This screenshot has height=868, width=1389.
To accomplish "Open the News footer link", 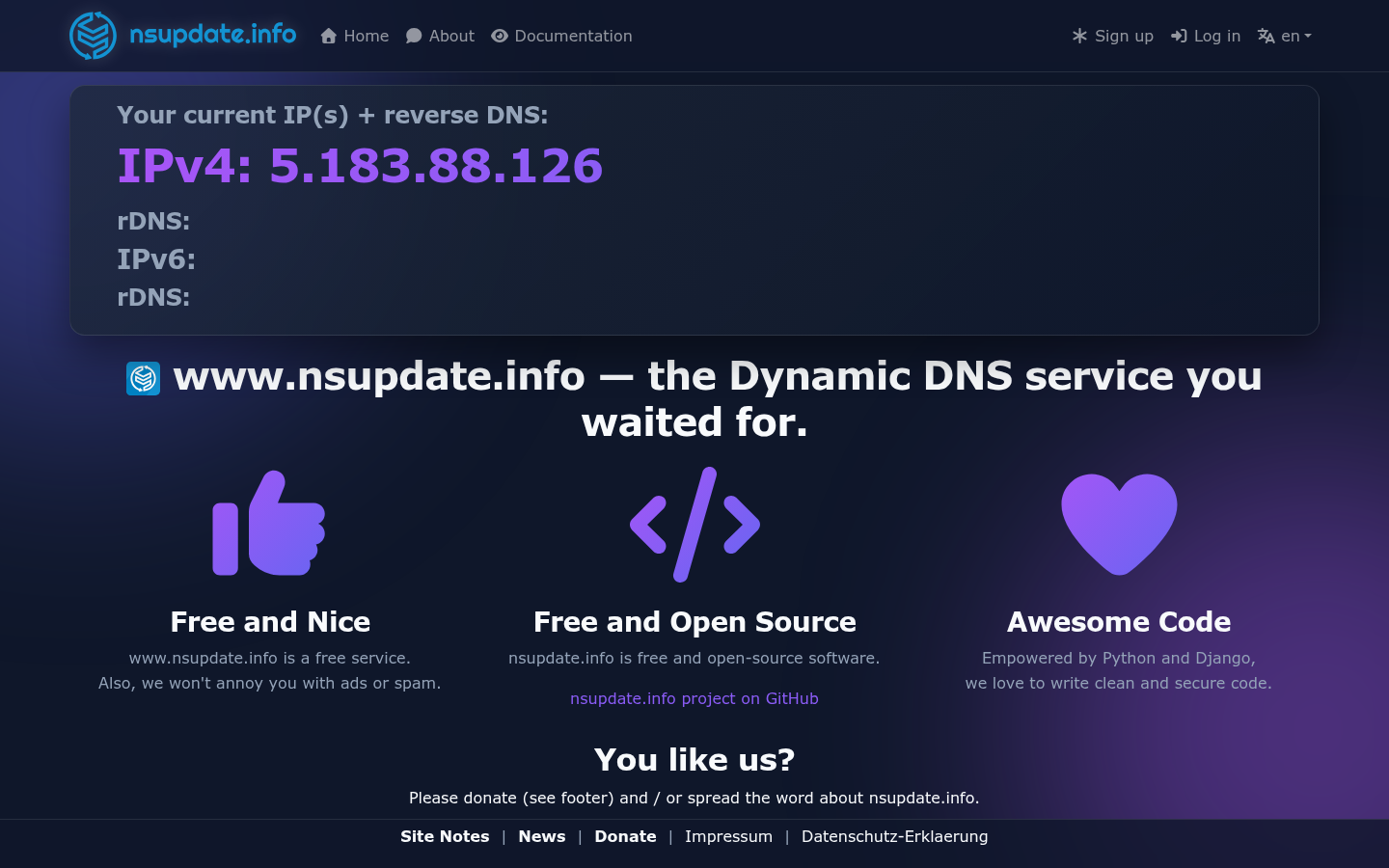I will (x=542, y=836).
